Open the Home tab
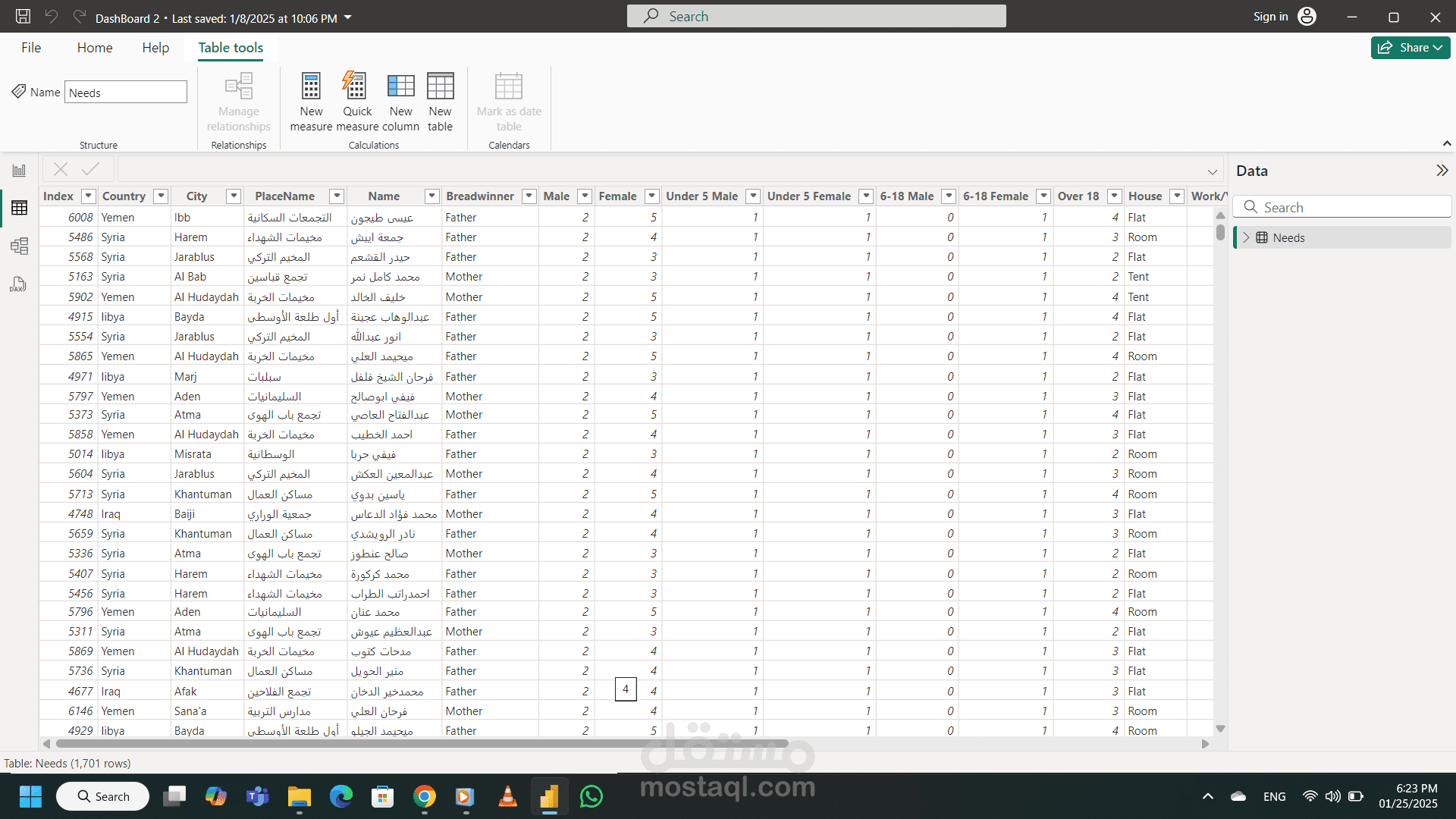 [x=94, y=48]
